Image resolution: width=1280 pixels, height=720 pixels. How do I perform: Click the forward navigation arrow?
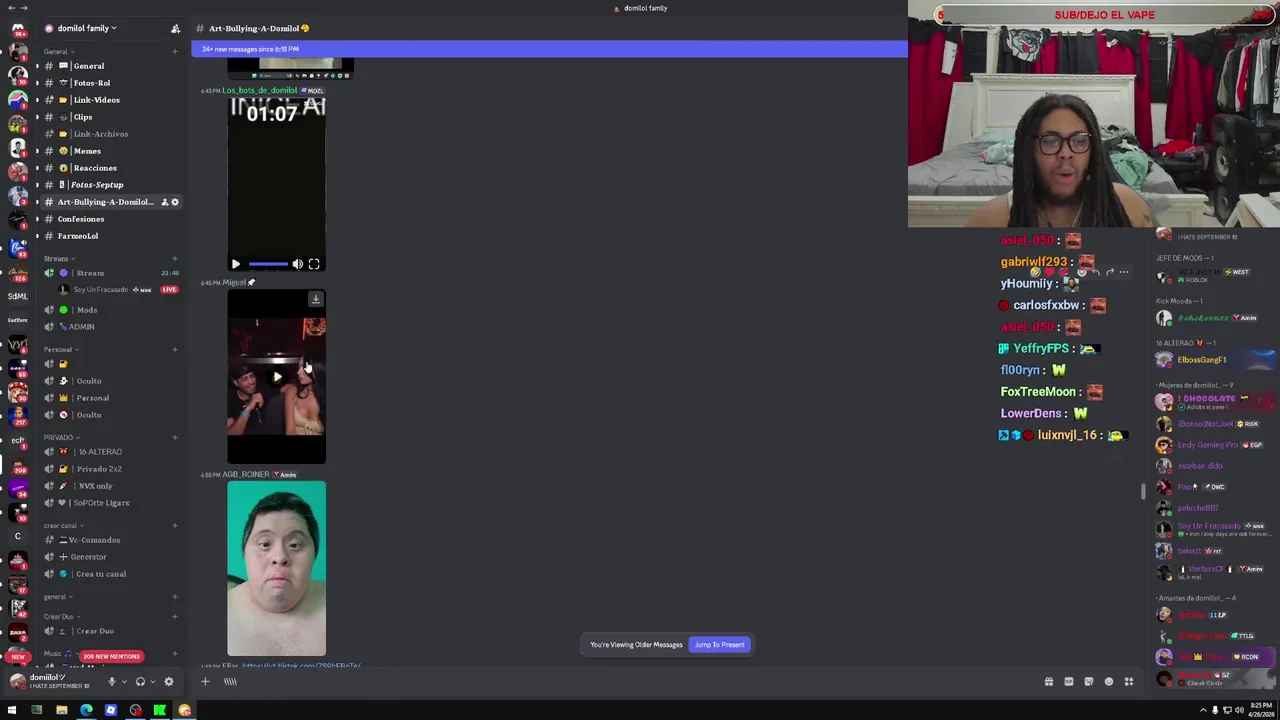[x=24, y=8]
